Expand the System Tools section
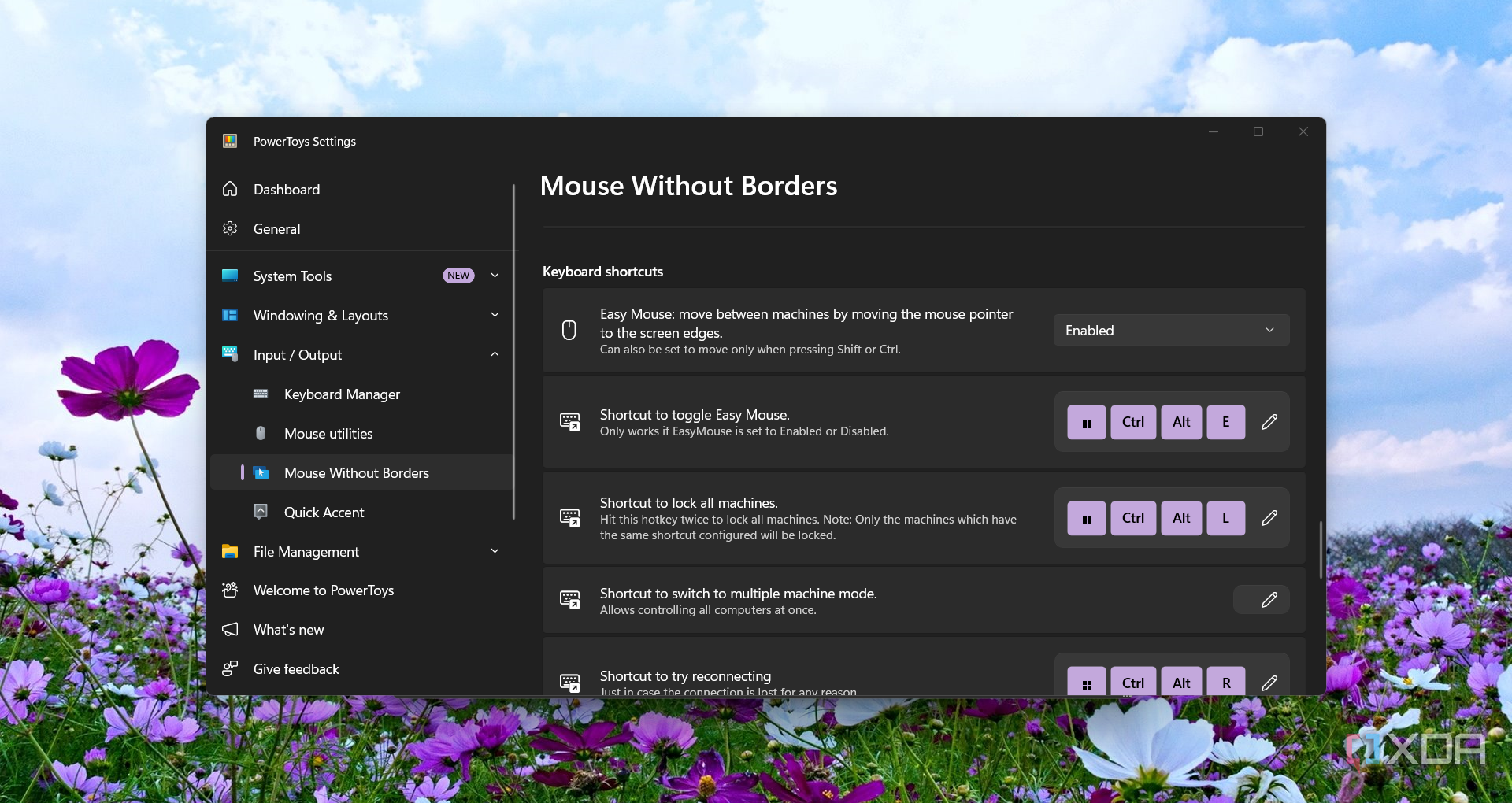1512x803 pixels. click(361, 276)
